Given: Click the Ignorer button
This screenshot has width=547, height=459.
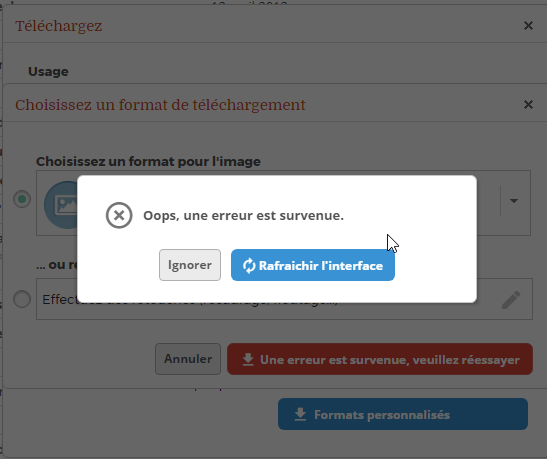Looking at the screenshot, I should (190, 265).
